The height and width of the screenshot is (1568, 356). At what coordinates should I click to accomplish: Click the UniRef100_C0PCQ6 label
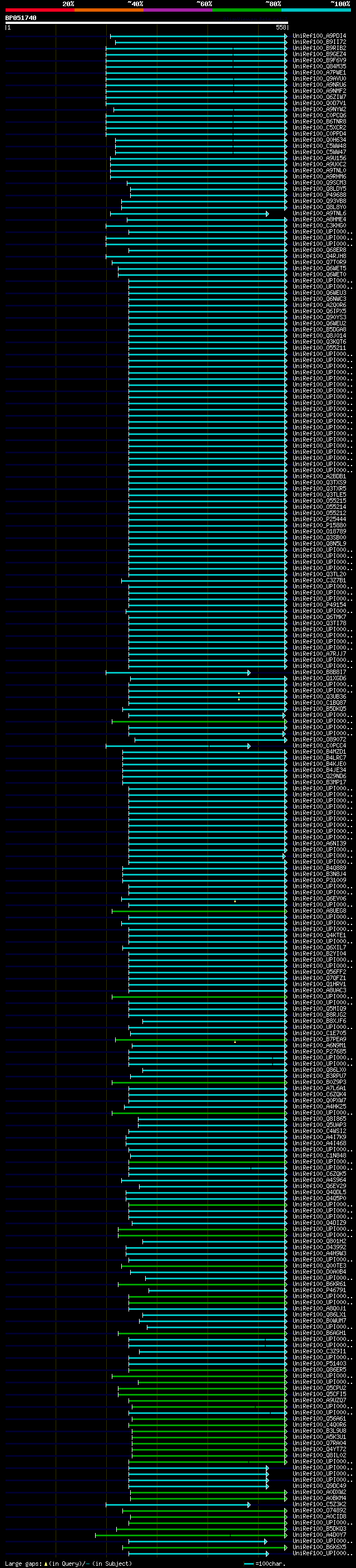(319, 116)
